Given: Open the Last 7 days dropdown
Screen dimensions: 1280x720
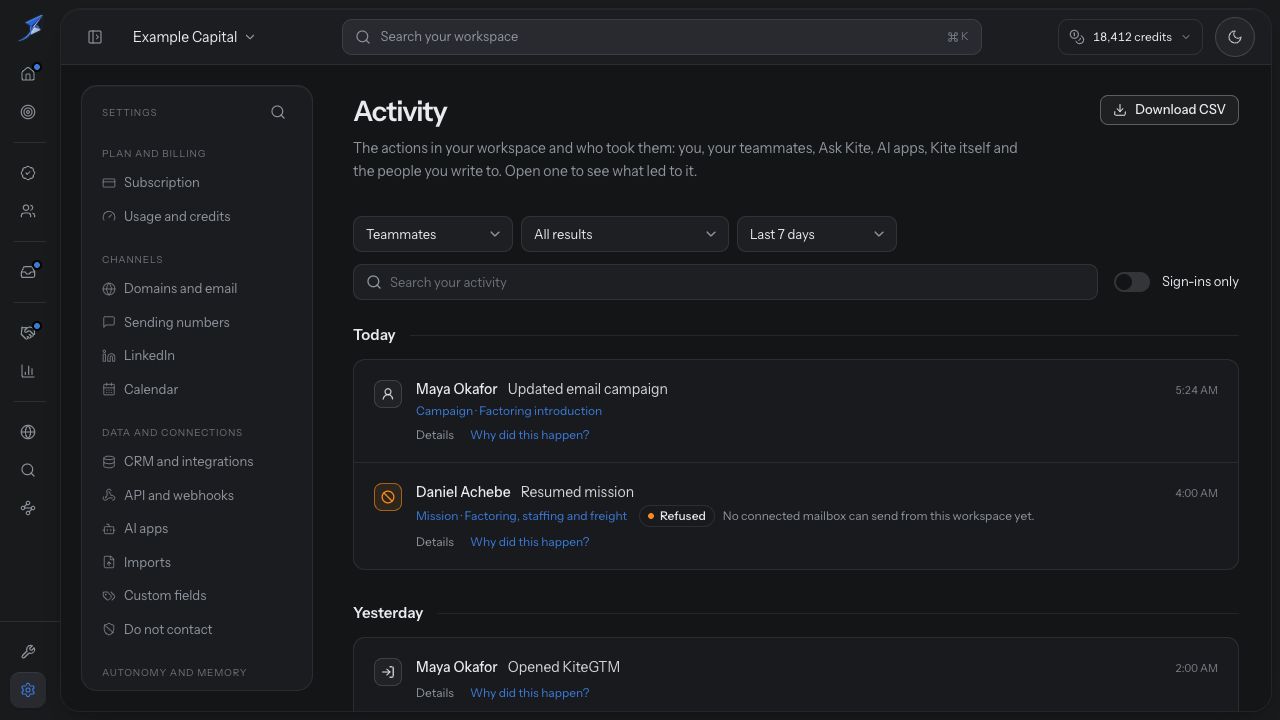Looking at the screenshot, I should (x=817, y=234).
